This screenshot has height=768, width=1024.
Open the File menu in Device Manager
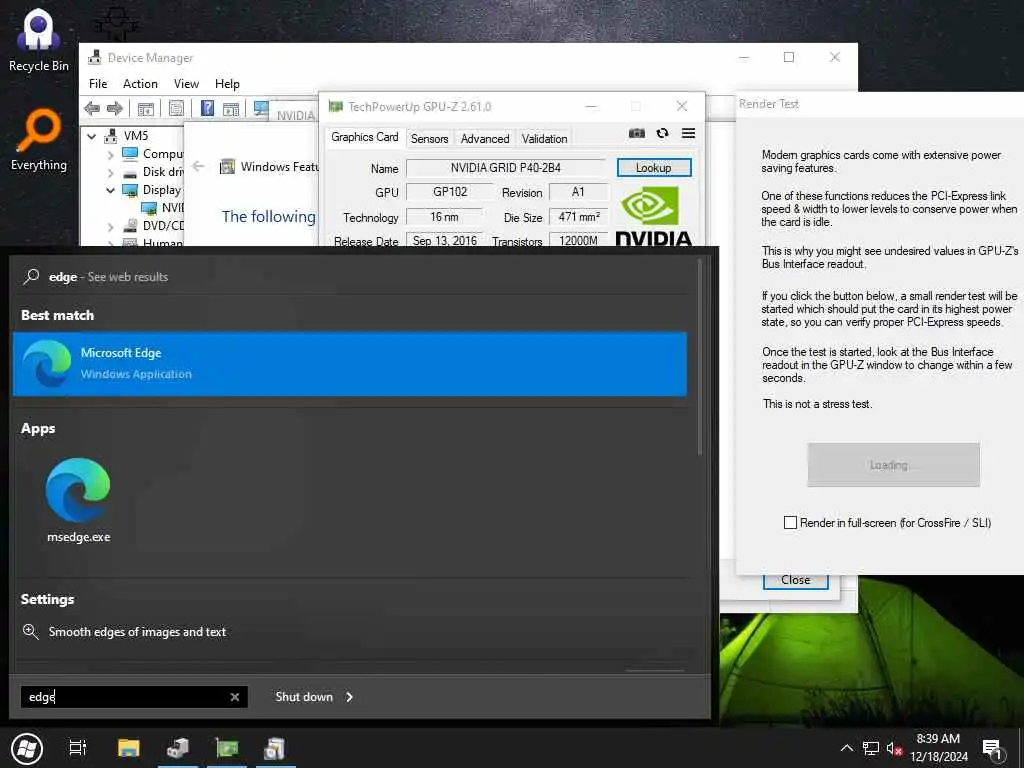point(98,84)
